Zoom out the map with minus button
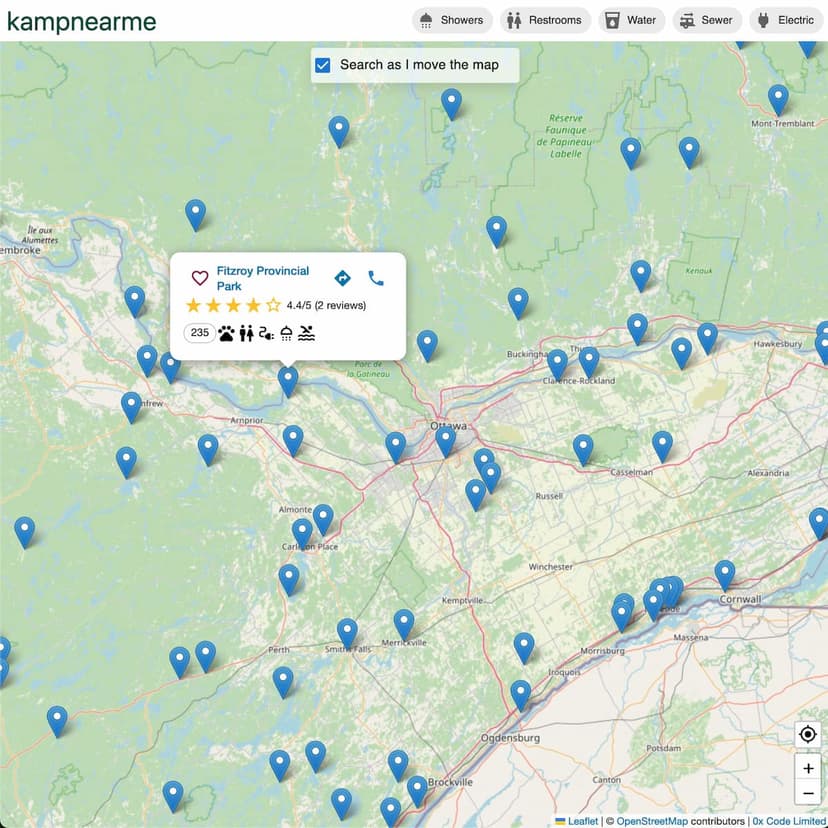 [808, 794]
